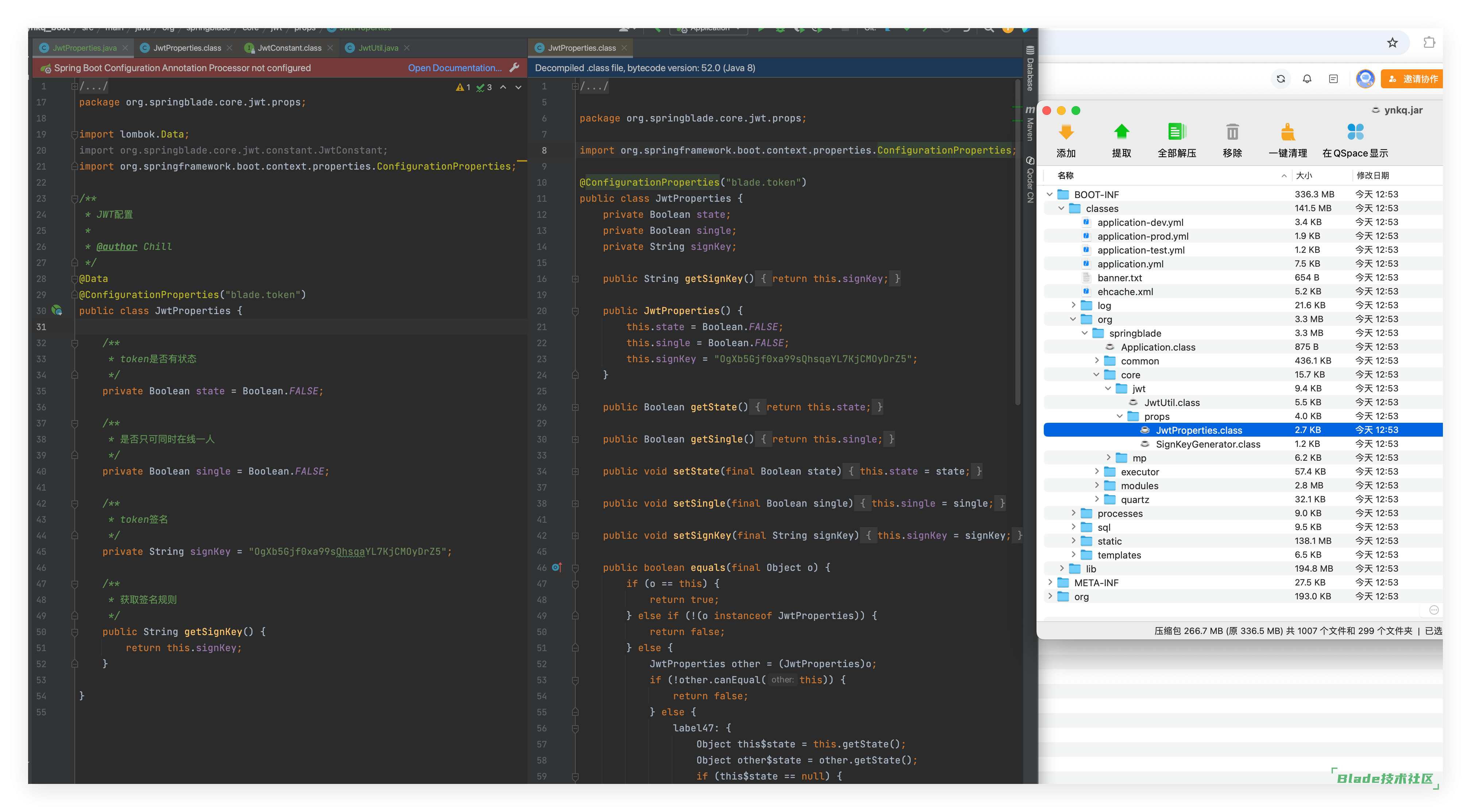
Task: Expand the modules folder
Action: 1096,485
